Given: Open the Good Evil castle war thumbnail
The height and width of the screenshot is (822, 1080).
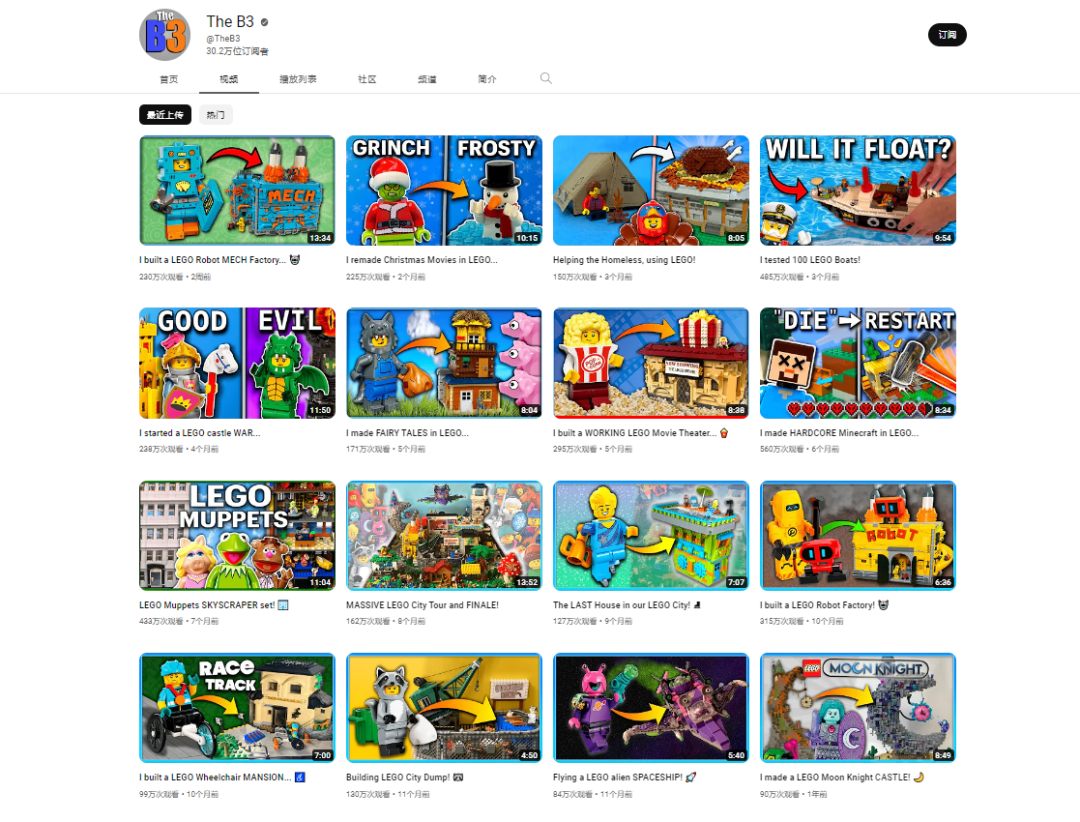Looking at the screenshot, I should (x=237, y=363).
